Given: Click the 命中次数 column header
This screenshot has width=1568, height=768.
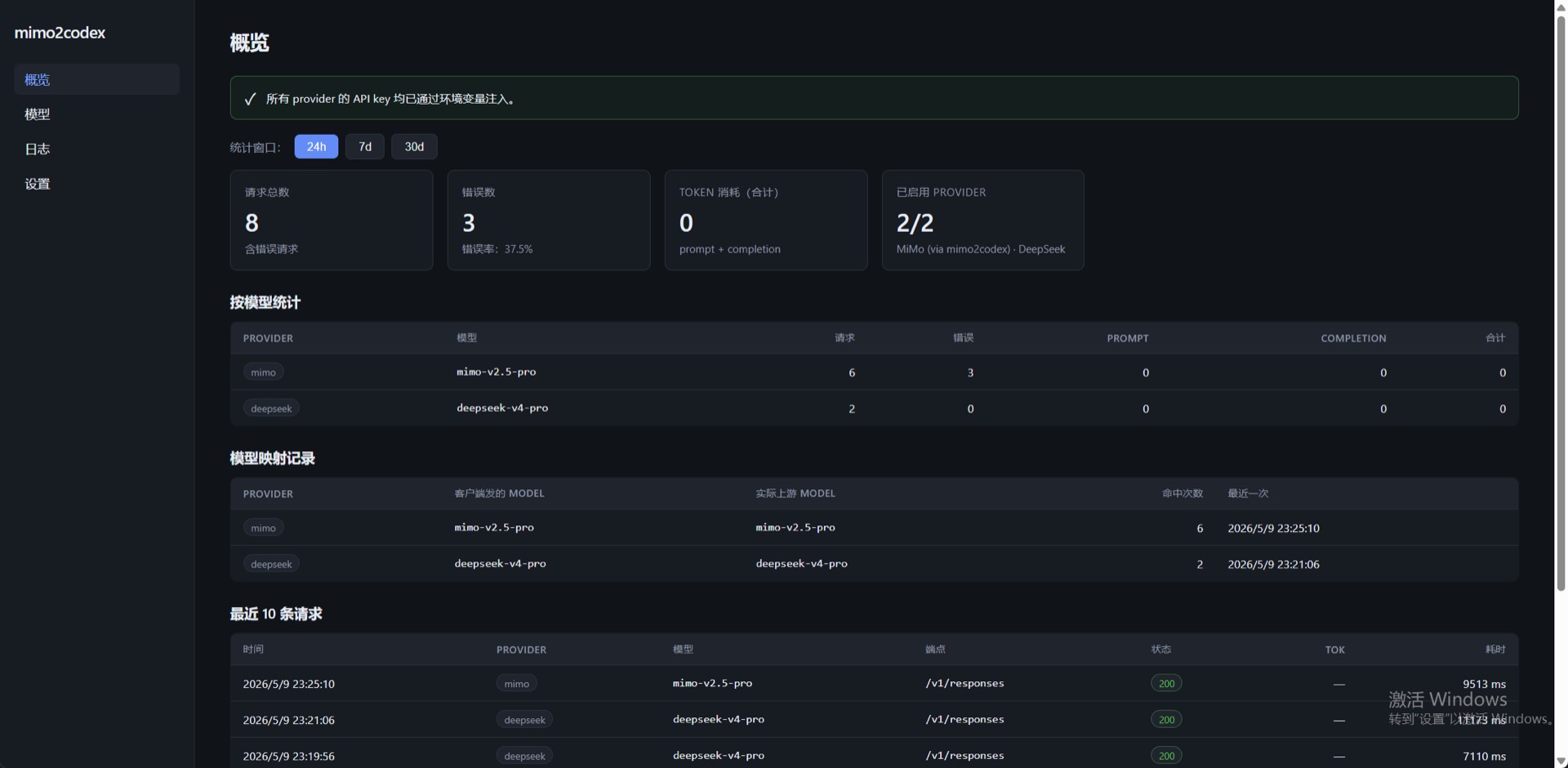Looking at the screenshot, I should [1183, 493].
